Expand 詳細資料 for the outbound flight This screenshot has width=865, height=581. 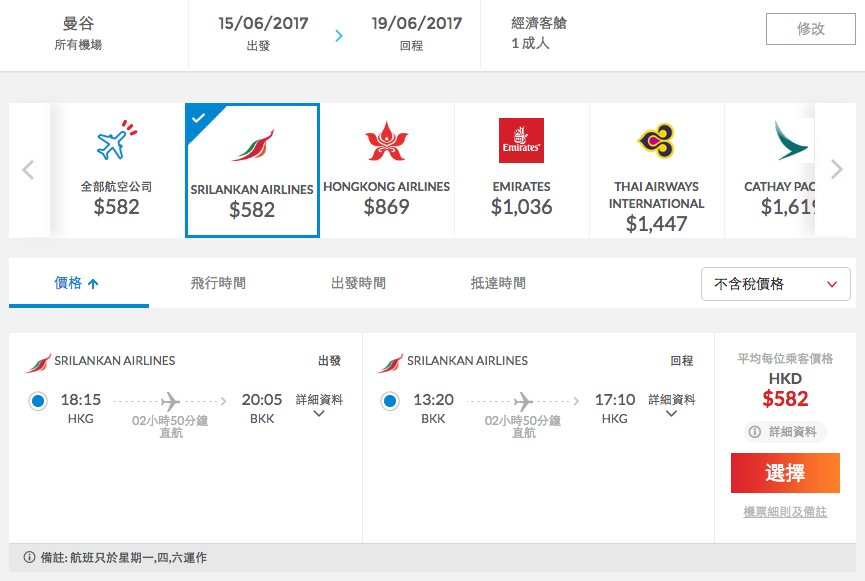click(x=319, y=406)
